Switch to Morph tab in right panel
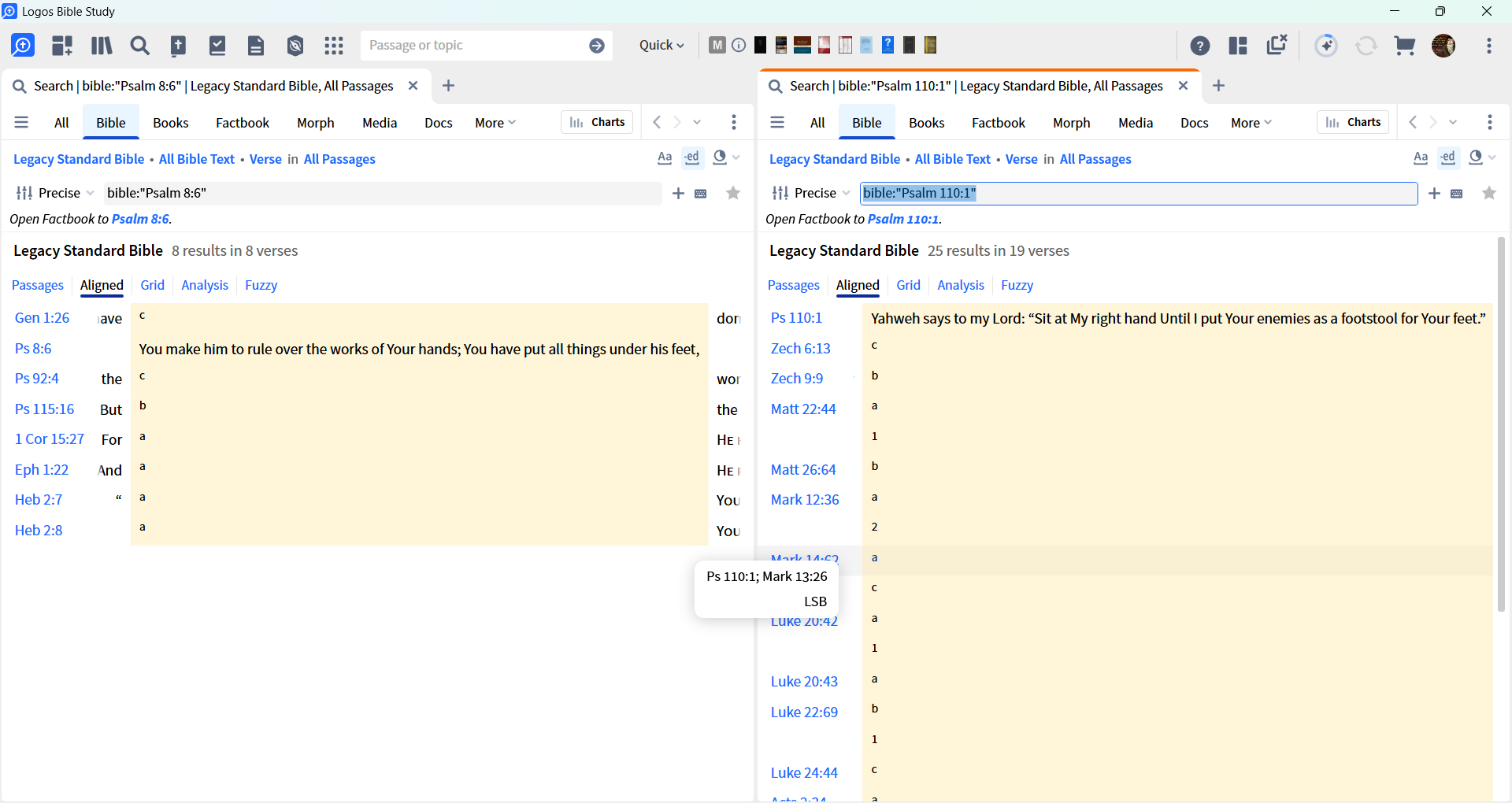The image size is (1512, 803). [x=1071, y=123]
